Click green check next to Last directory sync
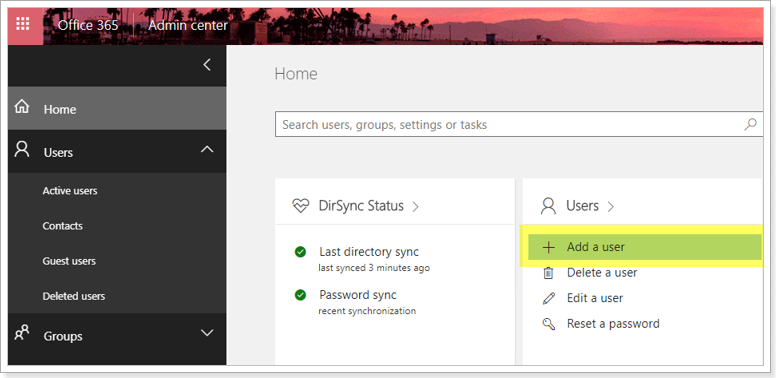The width and height of the screenshot is (776, 378). coord(300,252)
